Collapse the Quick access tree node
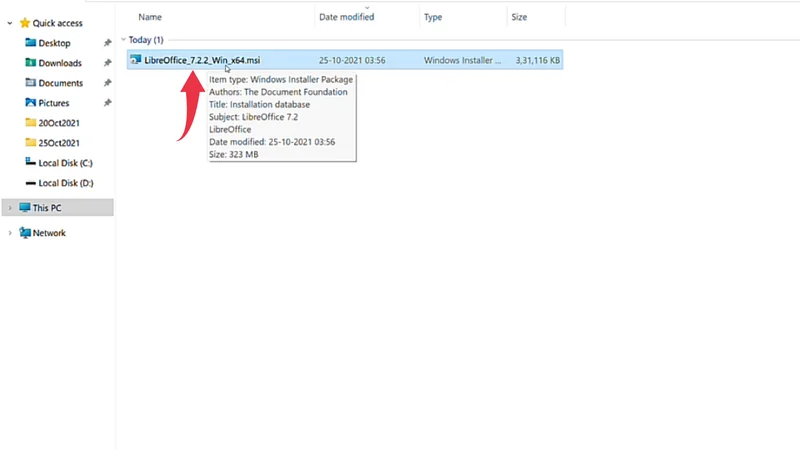 coord(10,22)
